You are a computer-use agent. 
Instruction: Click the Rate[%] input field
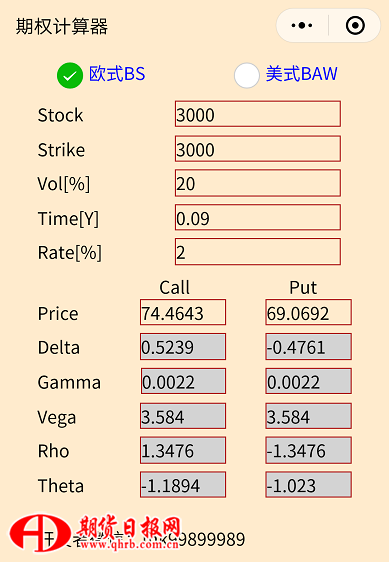coord(258,252)
